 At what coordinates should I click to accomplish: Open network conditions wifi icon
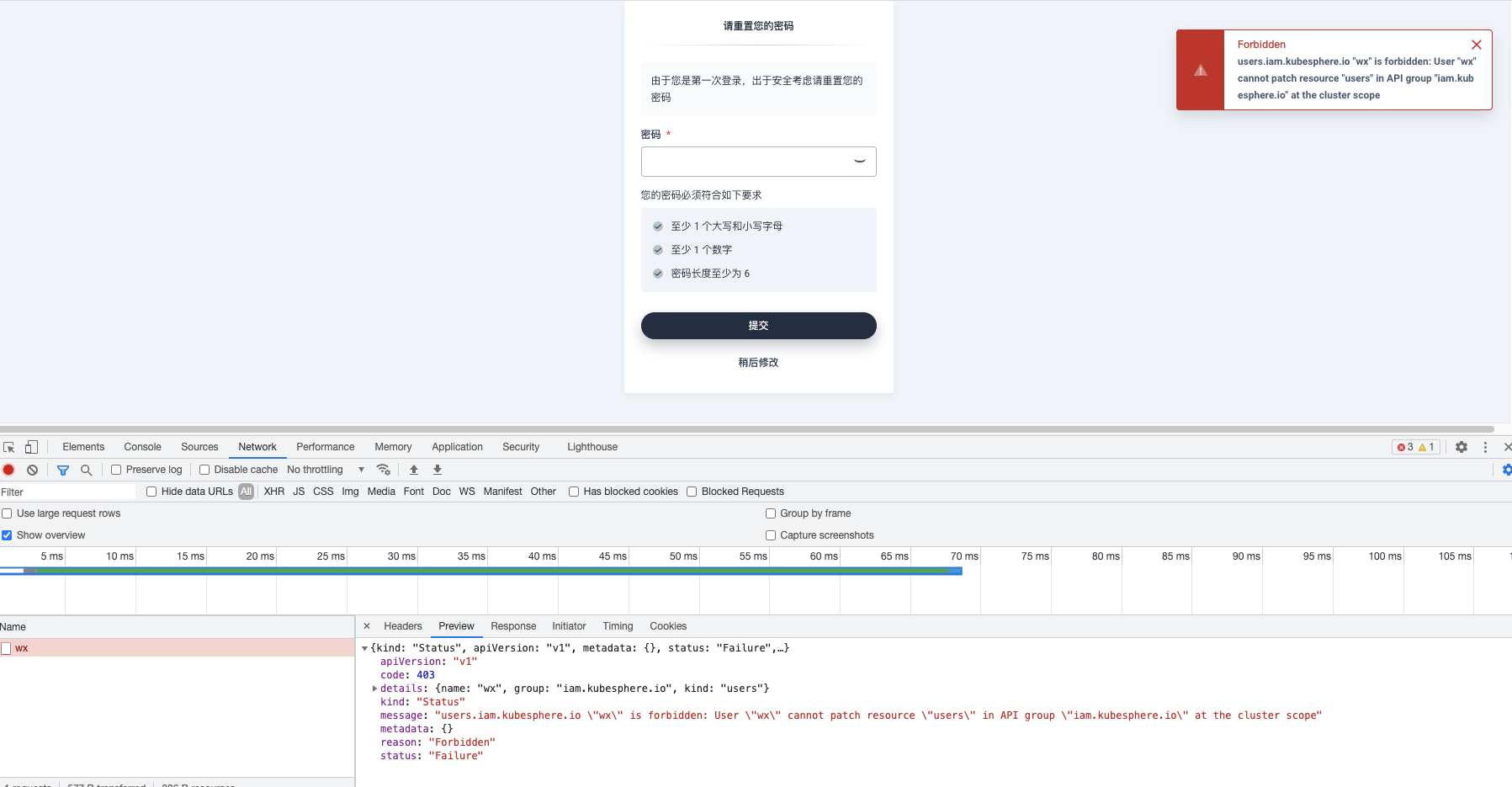coord(384,470)
